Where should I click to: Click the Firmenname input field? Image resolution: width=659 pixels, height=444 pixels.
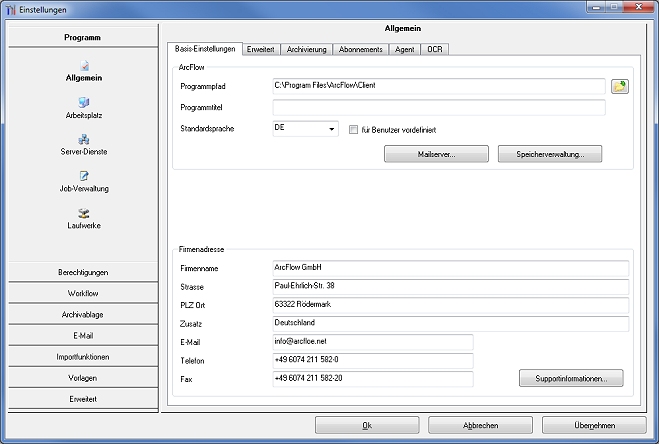pyautogui.click(x=450, y=268)
